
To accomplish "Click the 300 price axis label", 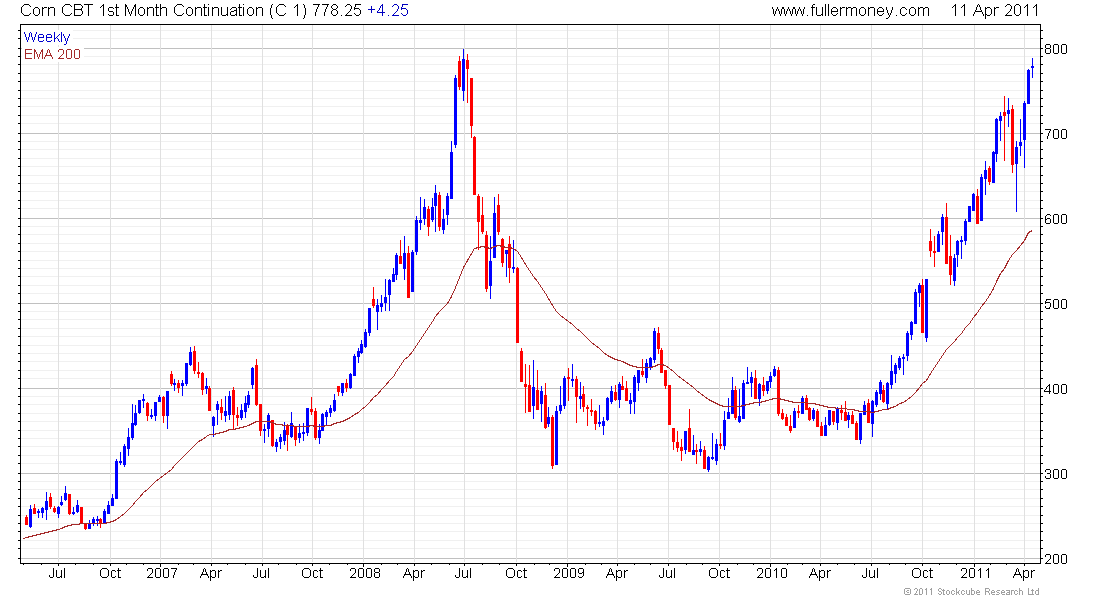I will [1056, 474].
